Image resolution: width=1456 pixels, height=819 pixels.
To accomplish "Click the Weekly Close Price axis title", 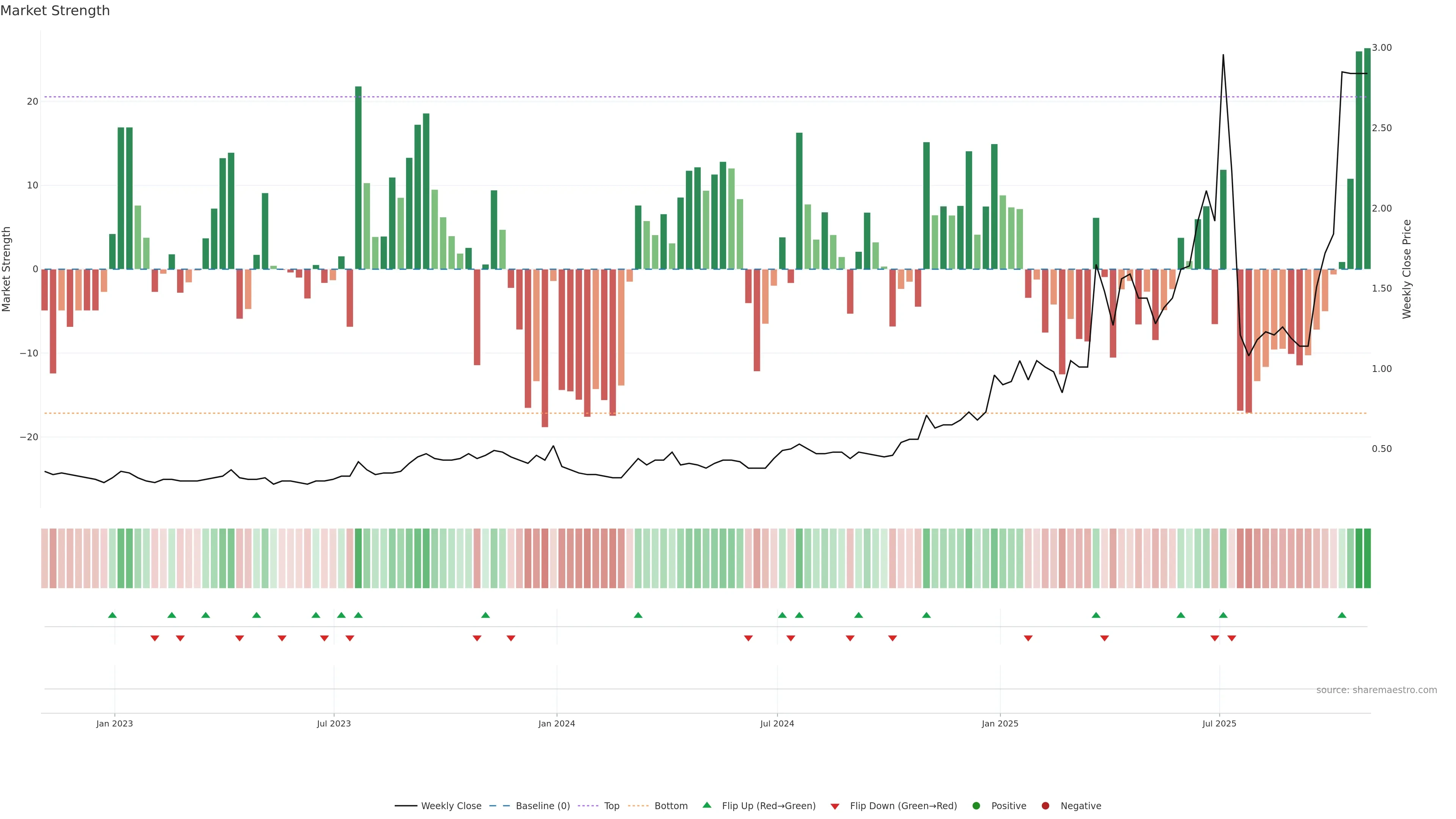I will [1407, 269].
